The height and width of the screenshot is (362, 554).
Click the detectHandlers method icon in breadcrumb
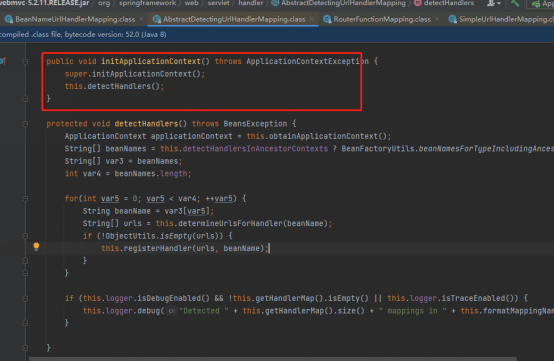[418, 3]
